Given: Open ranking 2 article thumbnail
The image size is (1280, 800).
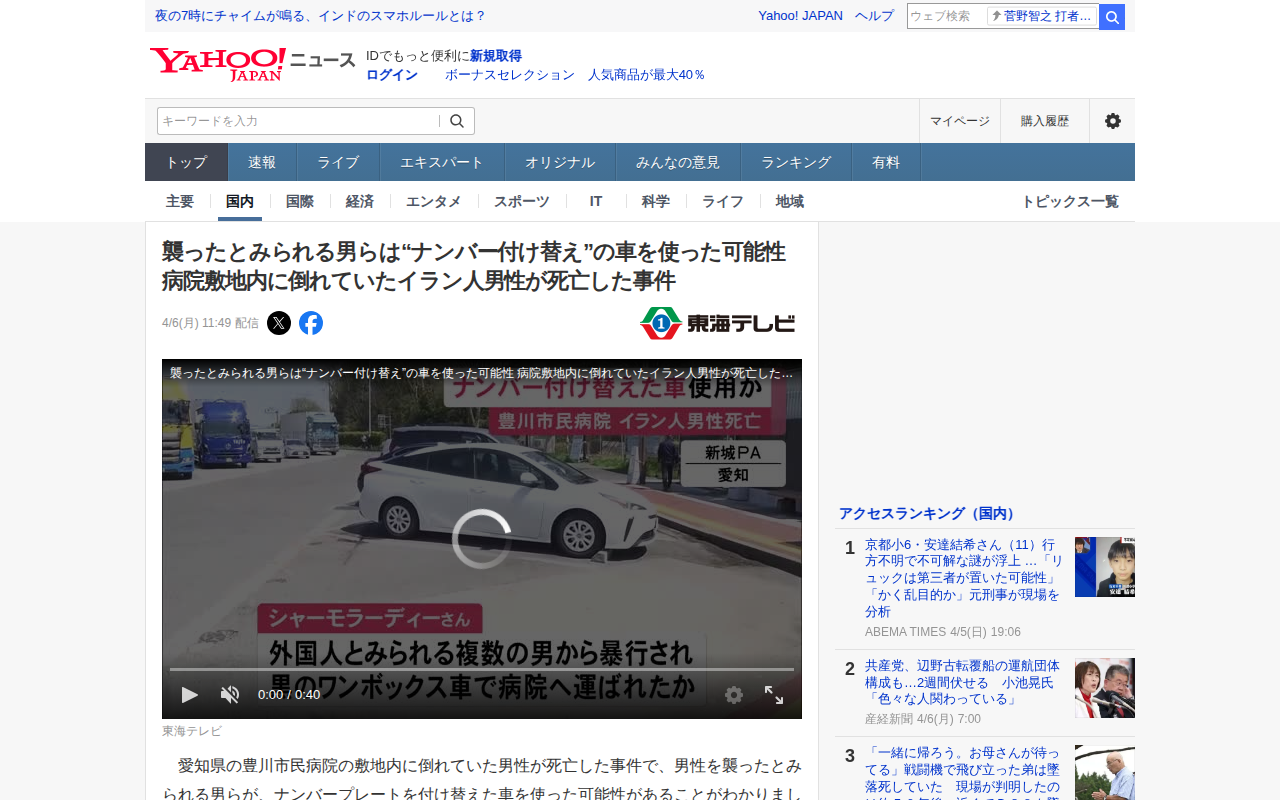Looking at the screenshot, I should point(1105,688).
